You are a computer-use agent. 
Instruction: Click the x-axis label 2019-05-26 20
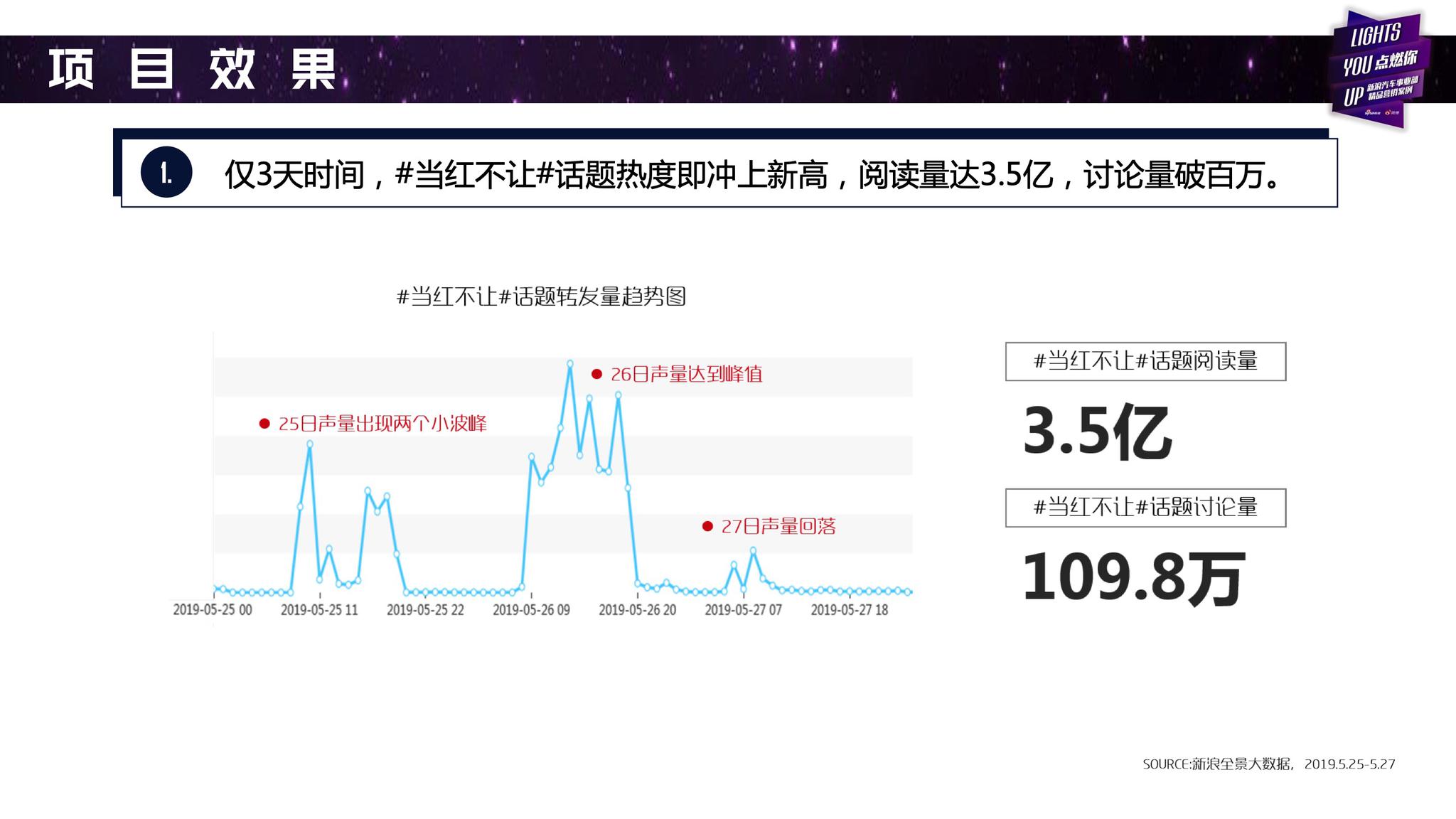[637, 610]
